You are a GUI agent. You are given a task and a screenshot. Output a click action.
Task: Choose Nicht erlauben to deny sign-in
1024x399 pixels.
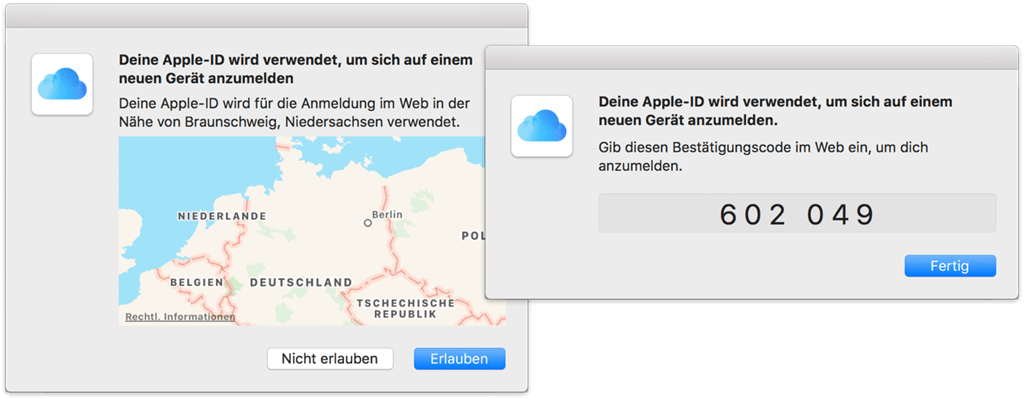pos(330,359)
